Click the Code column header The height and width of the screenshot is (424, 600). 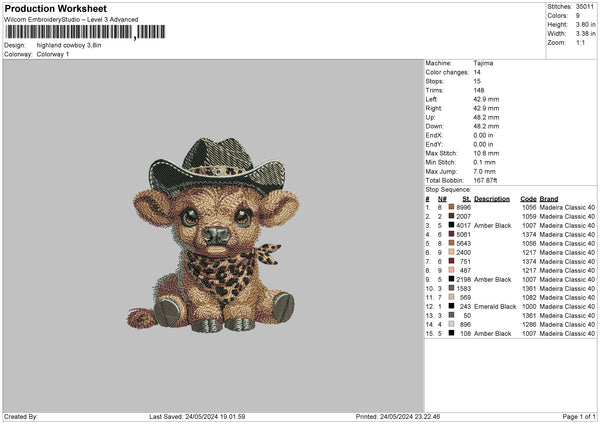click(x=528, y=198)
